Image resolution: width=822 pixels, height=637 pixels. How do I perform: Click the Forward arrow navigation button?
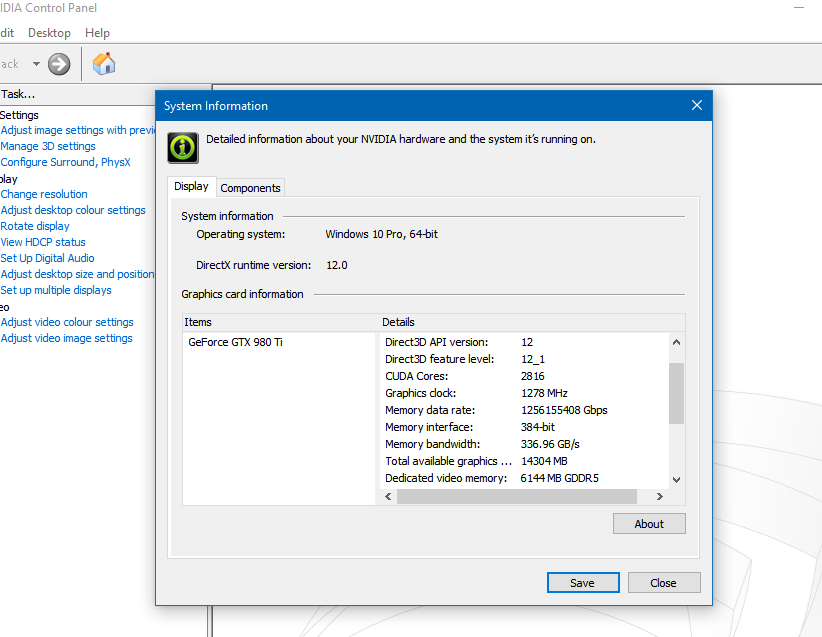(x=59, y=64)
